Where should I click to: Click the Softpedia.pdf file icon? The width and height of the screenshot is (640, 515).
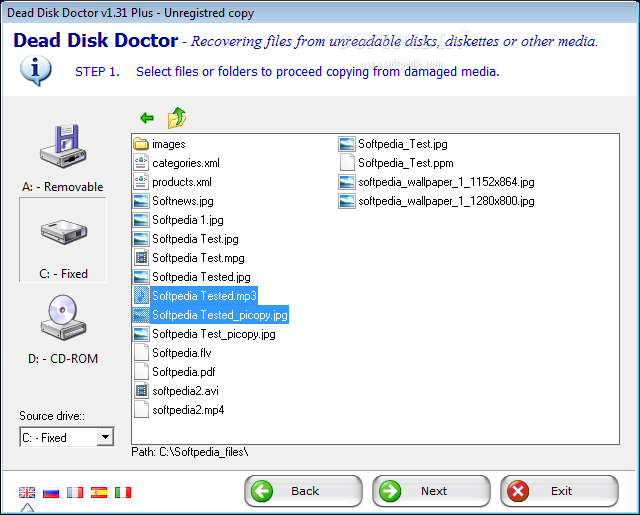pyautogui.click(x=141, y=372)
